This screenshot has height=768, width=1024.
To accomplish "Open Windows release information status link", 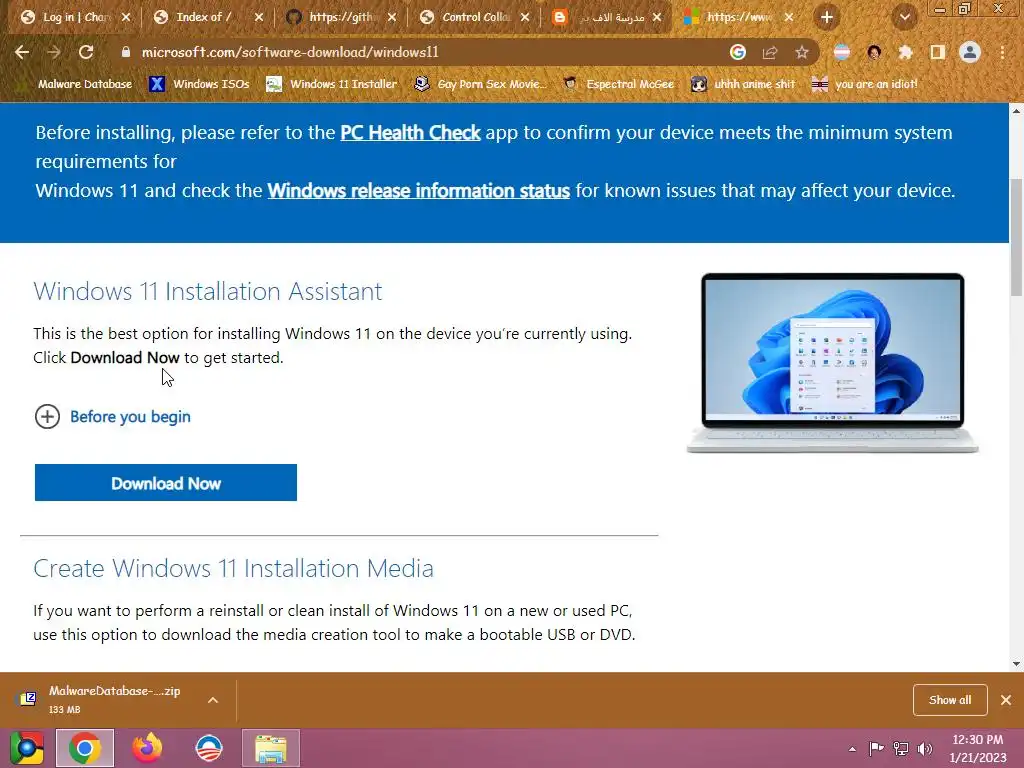I will point(419,191).
